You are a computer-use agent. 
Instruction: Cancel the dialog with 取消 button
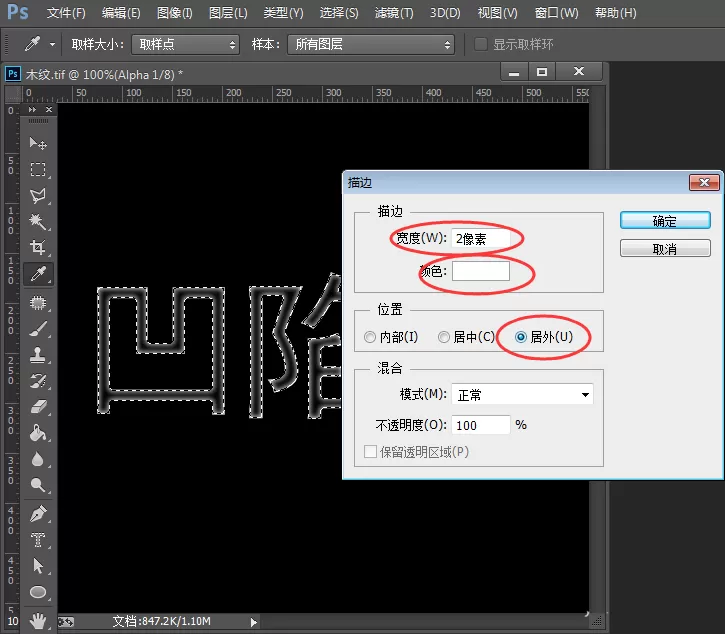[665, 248]
